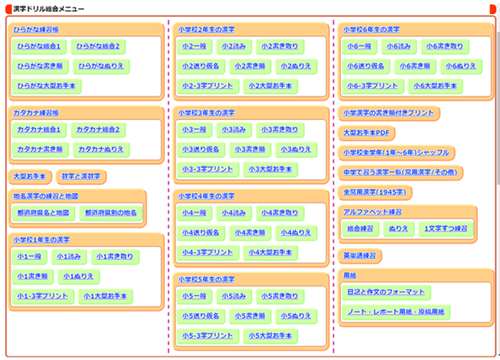Viewport: 500px width, 360px height.
Task: Open 小3大型お手本 link
Action: [270, 169]
